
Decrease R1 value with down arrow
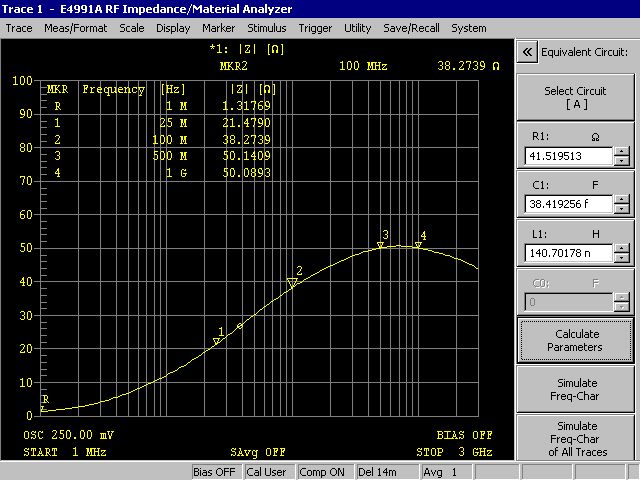click(x=622, y=162)
